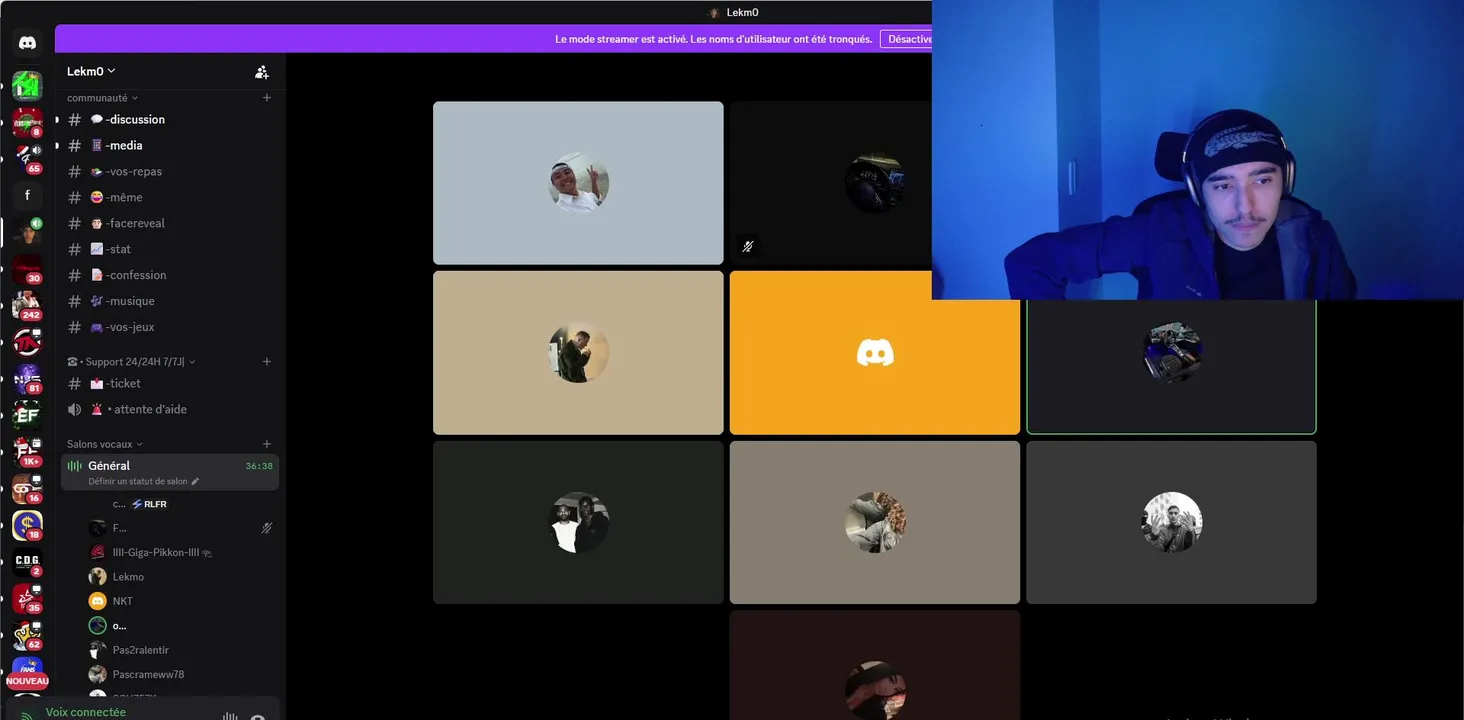Viewport: 1464px width, 720px height.
Task: Open server icon with 65 badge
Action: (27, 159)
